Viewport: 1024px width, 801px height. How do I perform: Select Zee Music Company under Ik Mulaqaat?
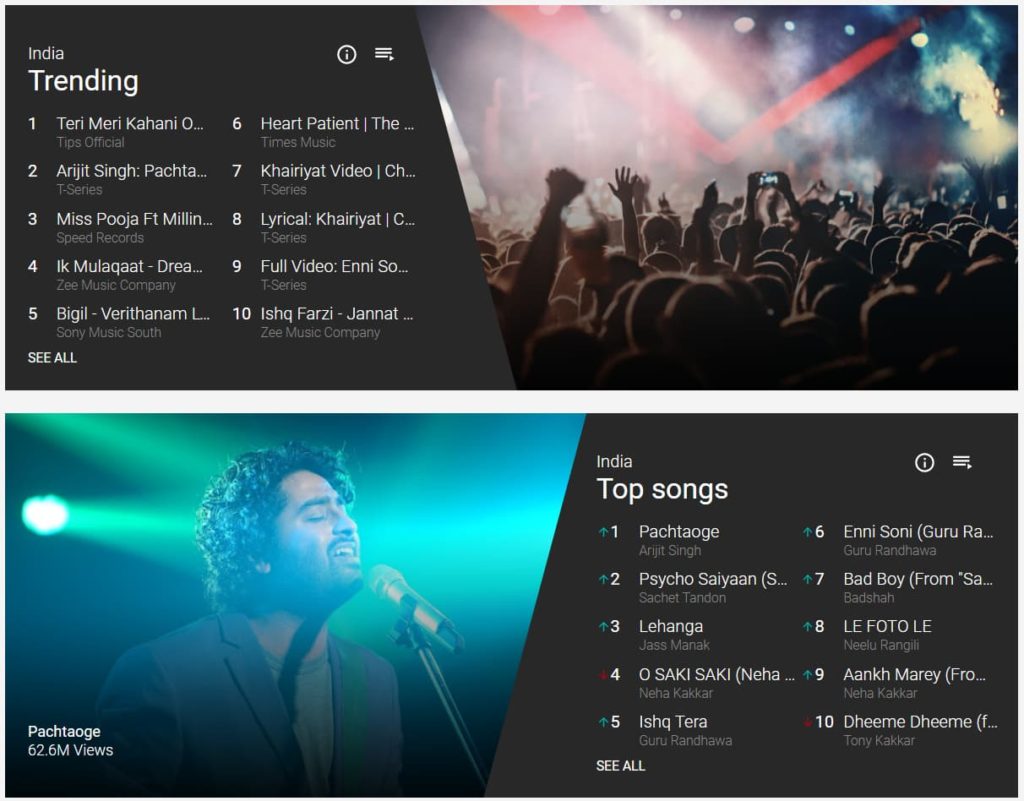coord(116,285)
